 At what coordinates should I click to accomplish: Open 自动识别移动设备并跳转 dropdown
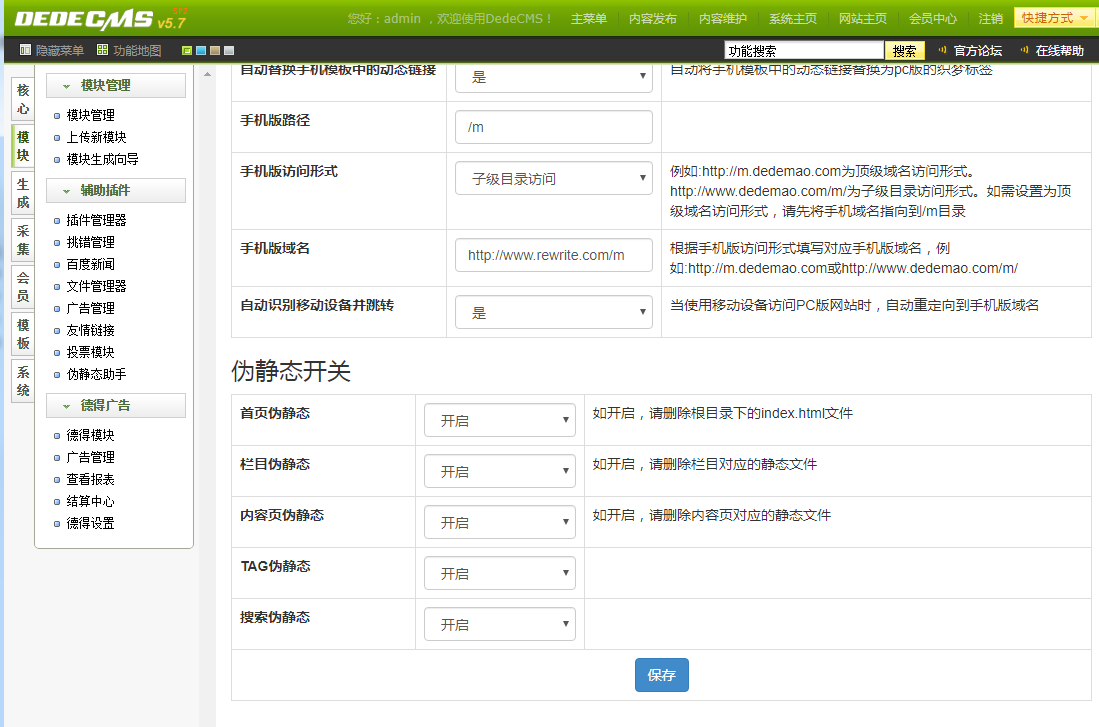554,312
